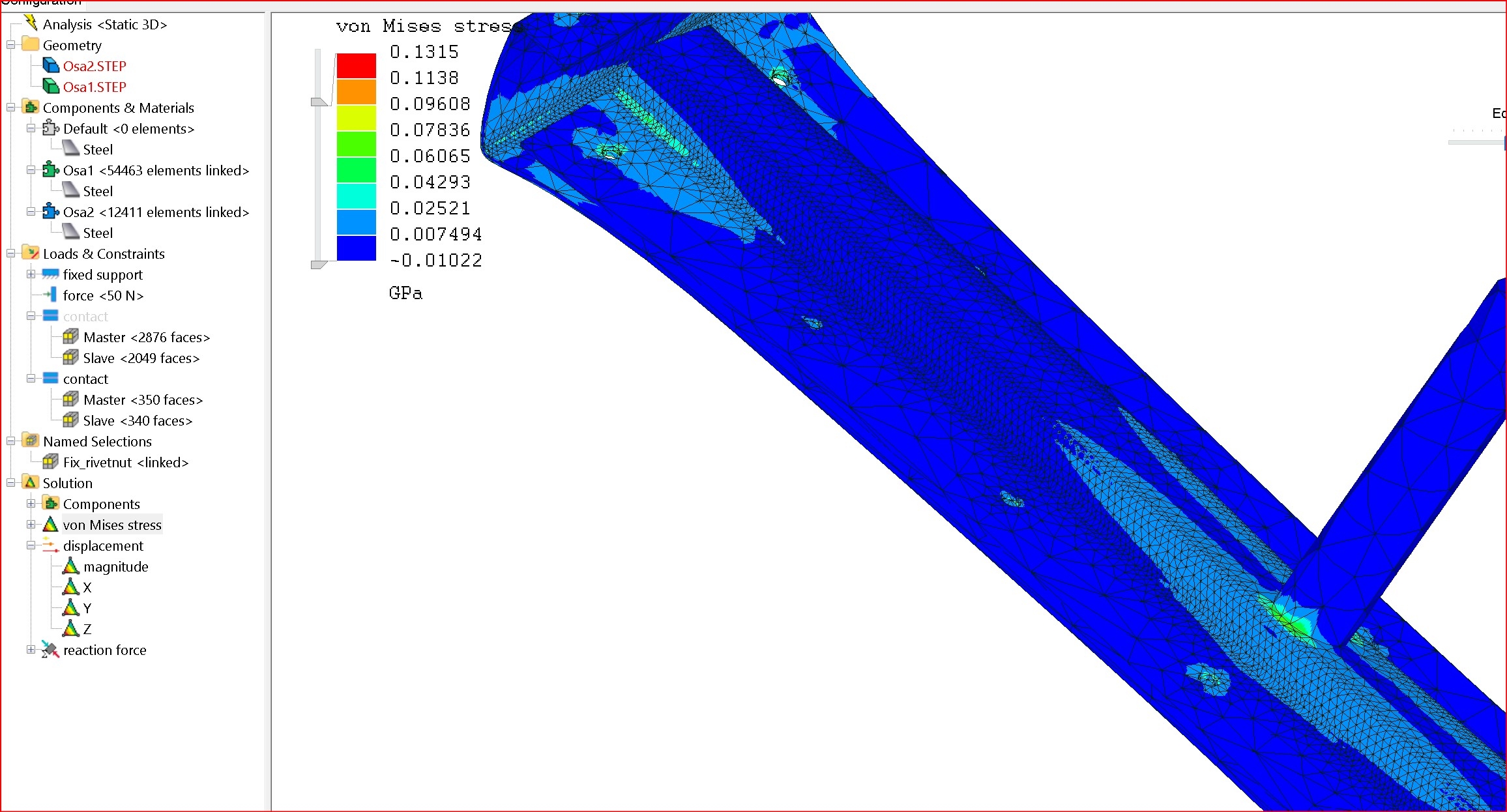
Task: Click the force 50 N load icon
Action: click(50, 295)
